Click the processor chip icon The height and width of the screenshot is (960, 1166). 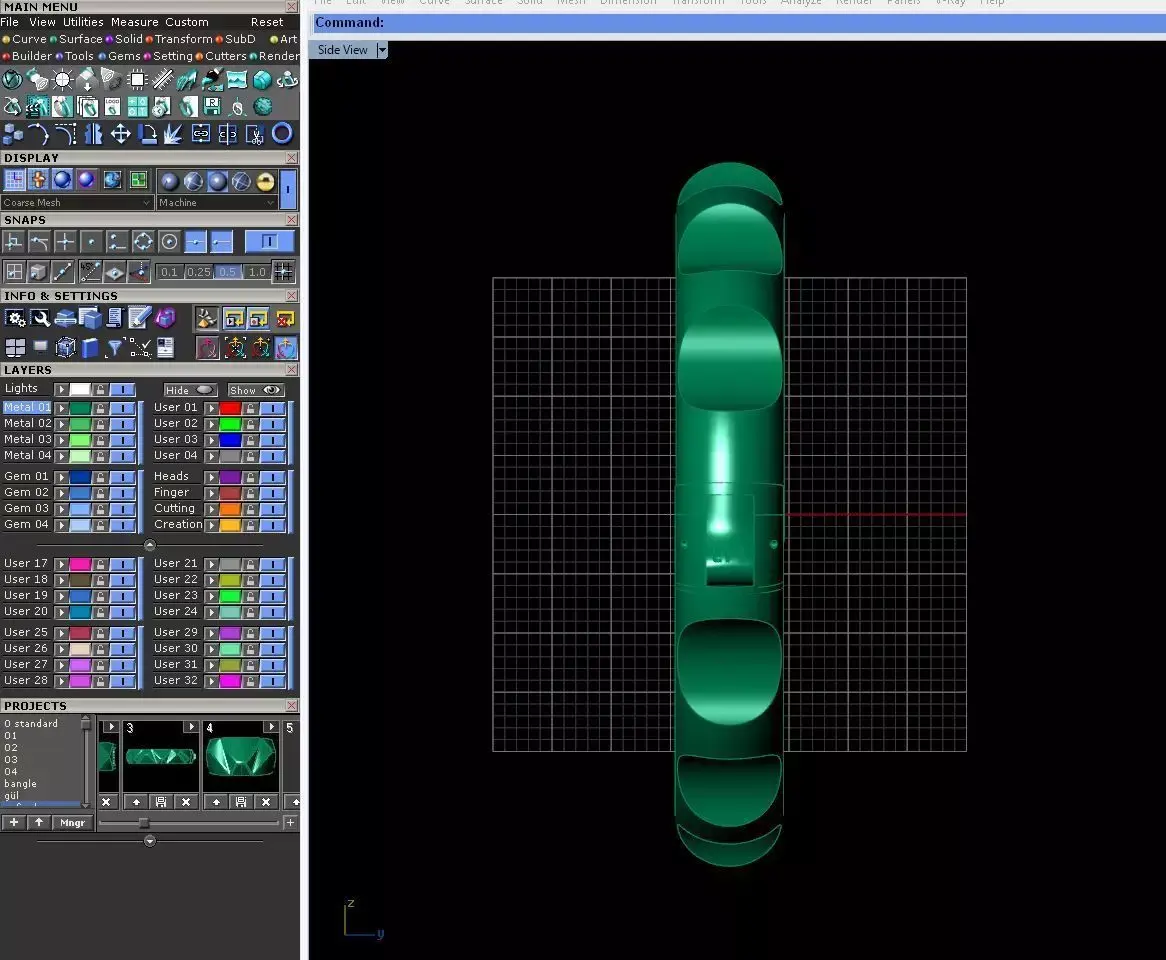tap(137, 80)
